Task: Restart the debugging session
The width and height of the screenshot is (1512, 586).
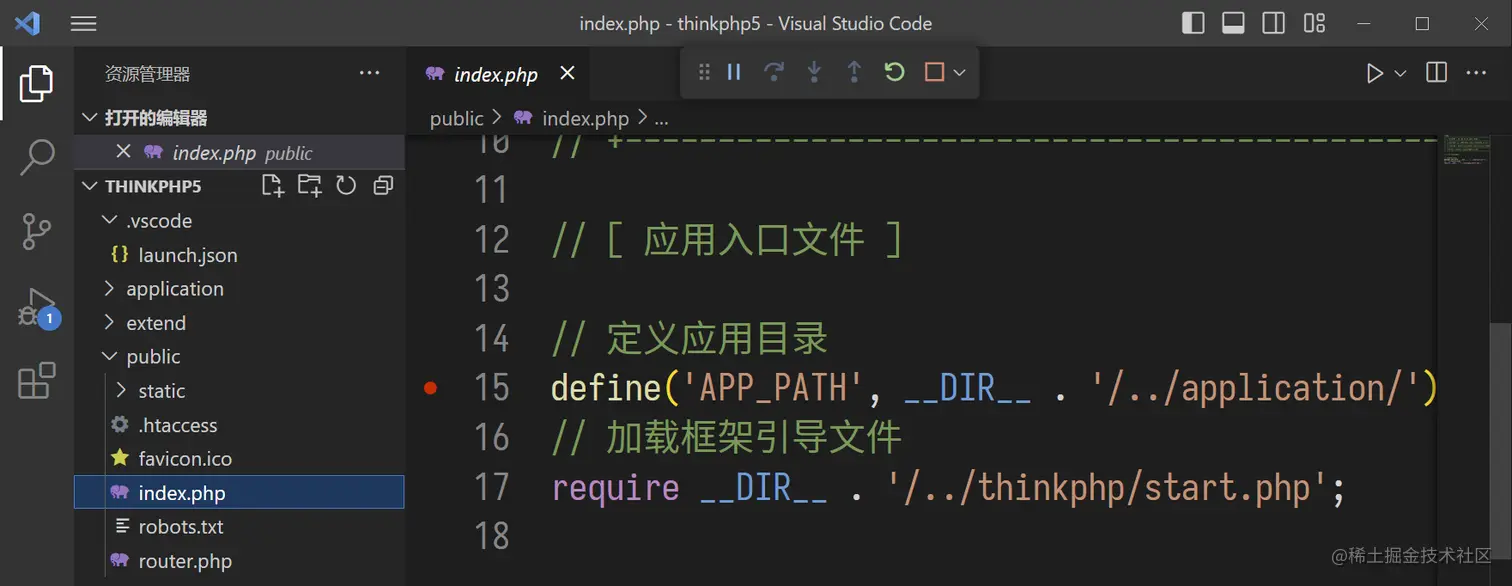Action: [x=894, y=72]
